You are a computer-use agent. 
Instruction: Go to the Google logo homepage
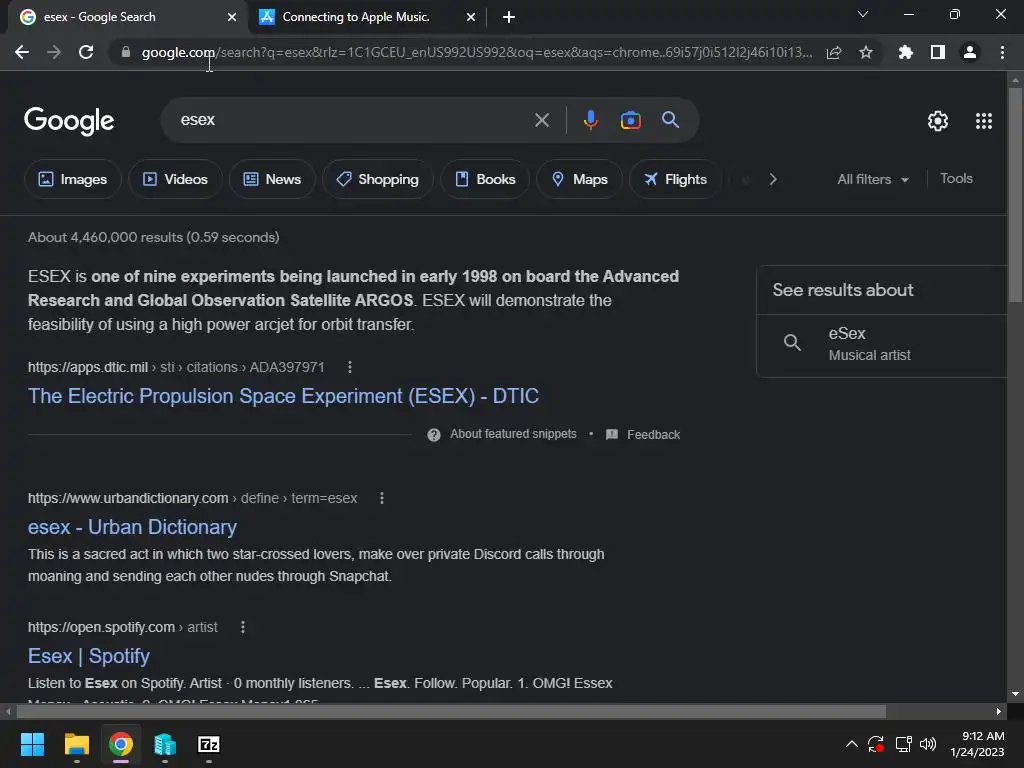69,121
